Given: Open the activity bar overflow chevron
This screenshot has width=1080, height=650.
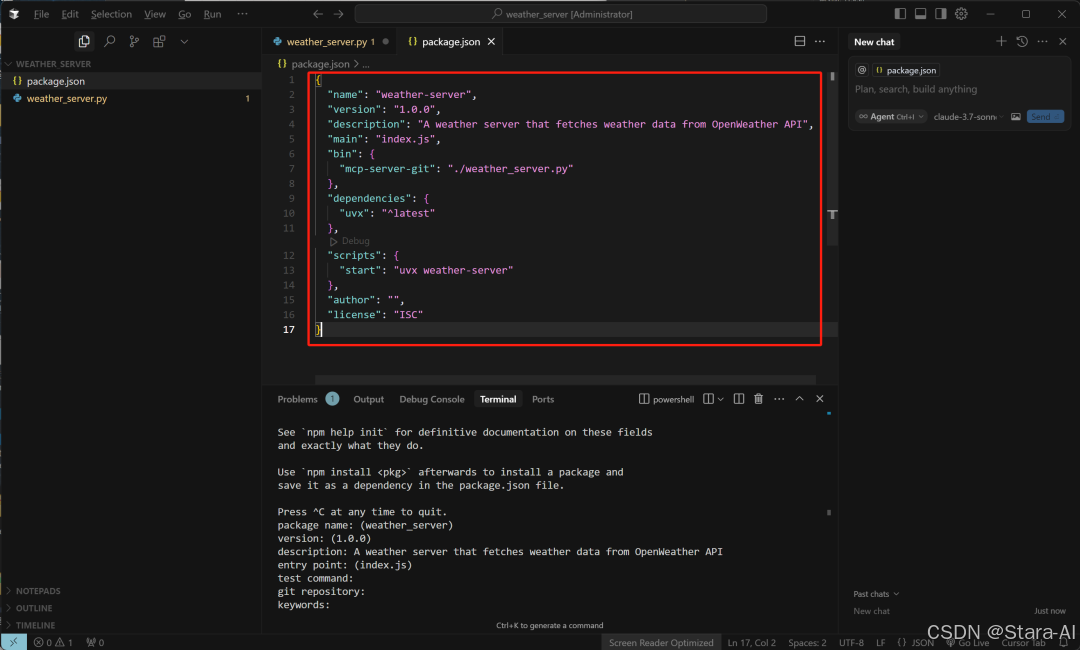Looking at the screenshot, I should click(184, 41).
